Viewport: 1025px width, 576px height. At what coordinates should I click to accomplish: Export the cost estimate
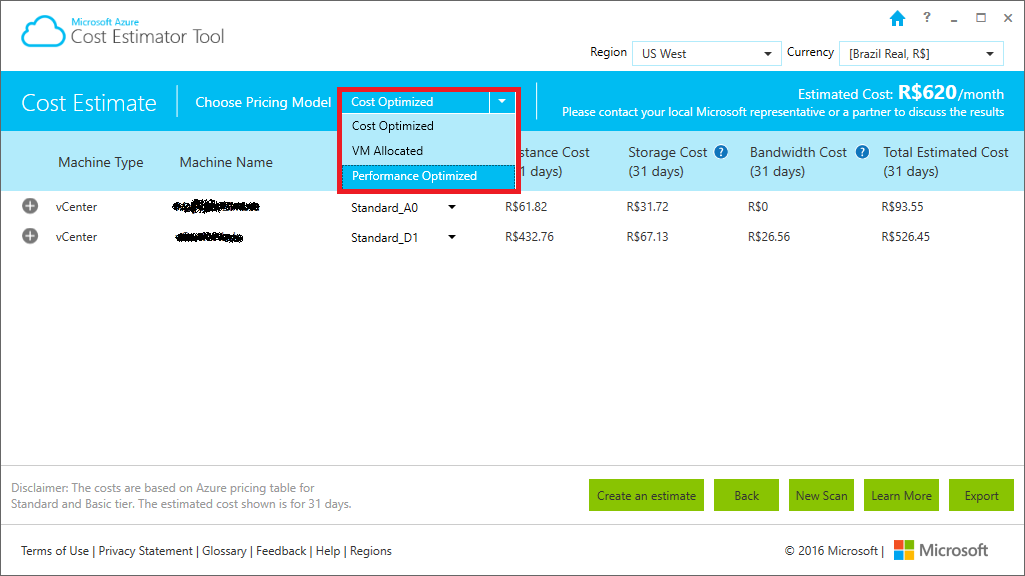981,495
